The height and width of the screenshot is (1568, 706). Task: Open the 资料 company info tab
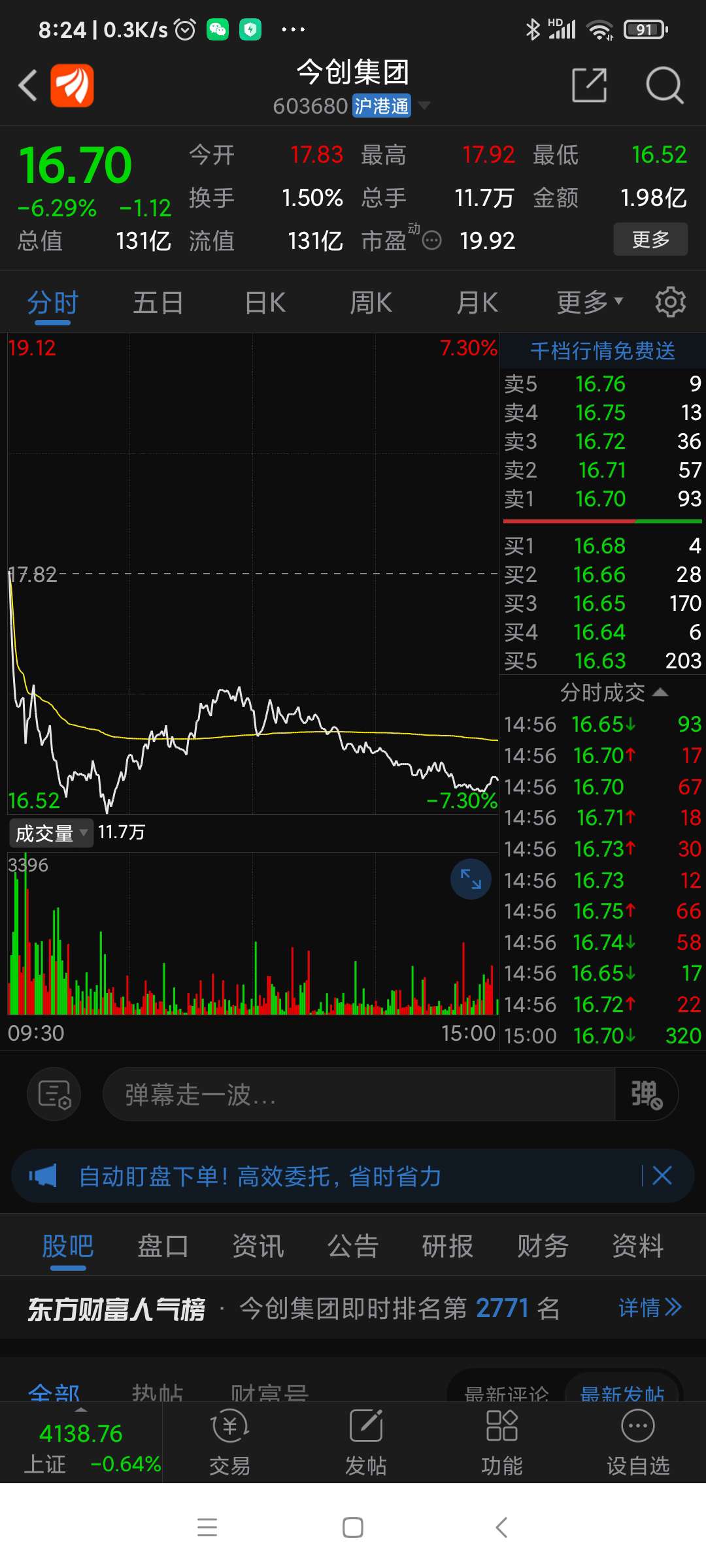click(638, 1246)
